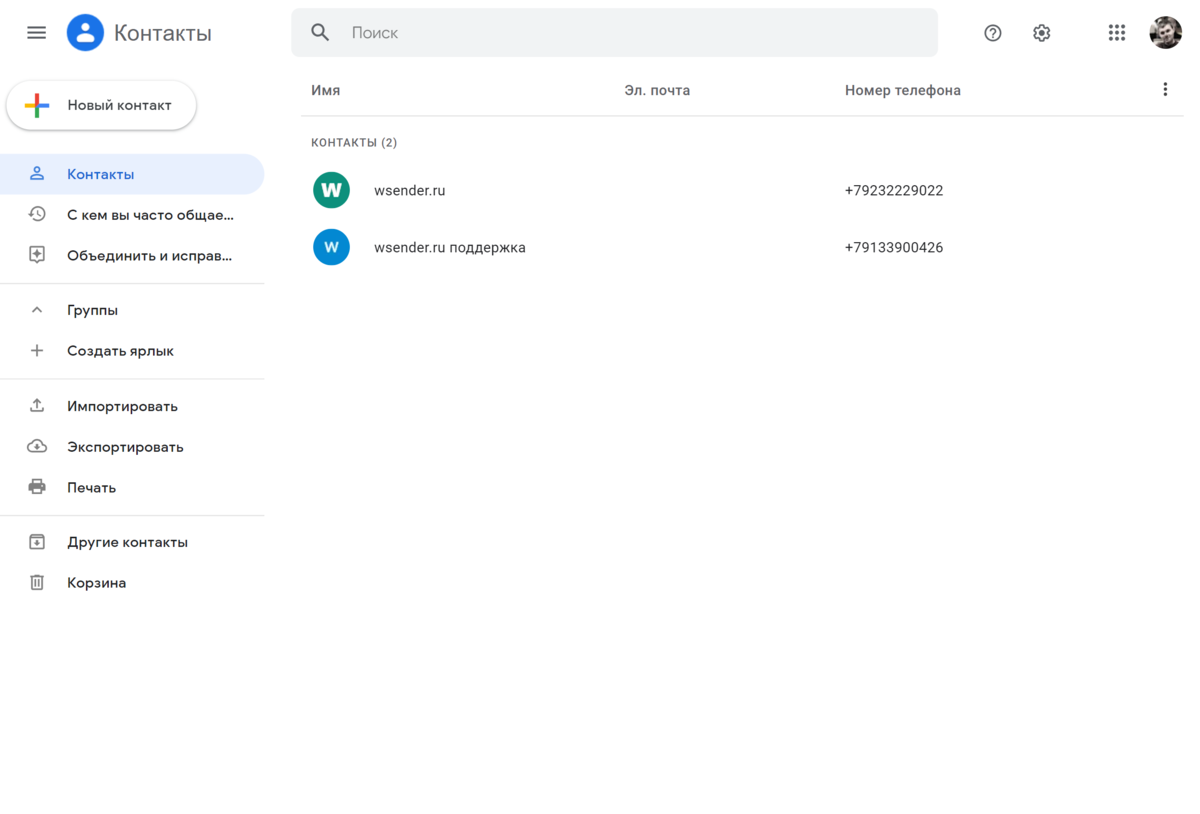The height and width of the screenshot is (814, 1200).
Task: Click the Номер телефона column header
Action: 903,90
